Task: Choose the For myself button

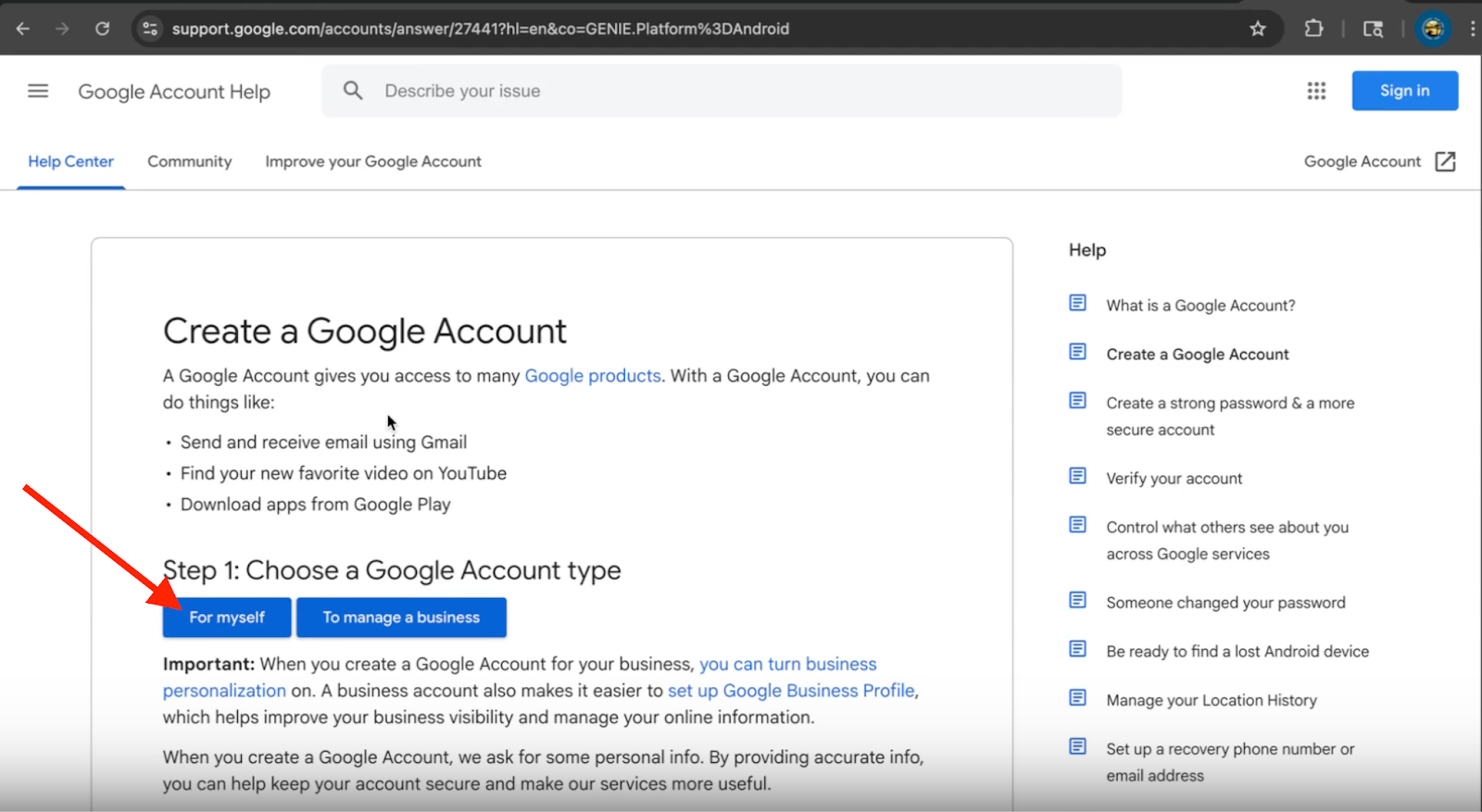Action: (227, 618)
